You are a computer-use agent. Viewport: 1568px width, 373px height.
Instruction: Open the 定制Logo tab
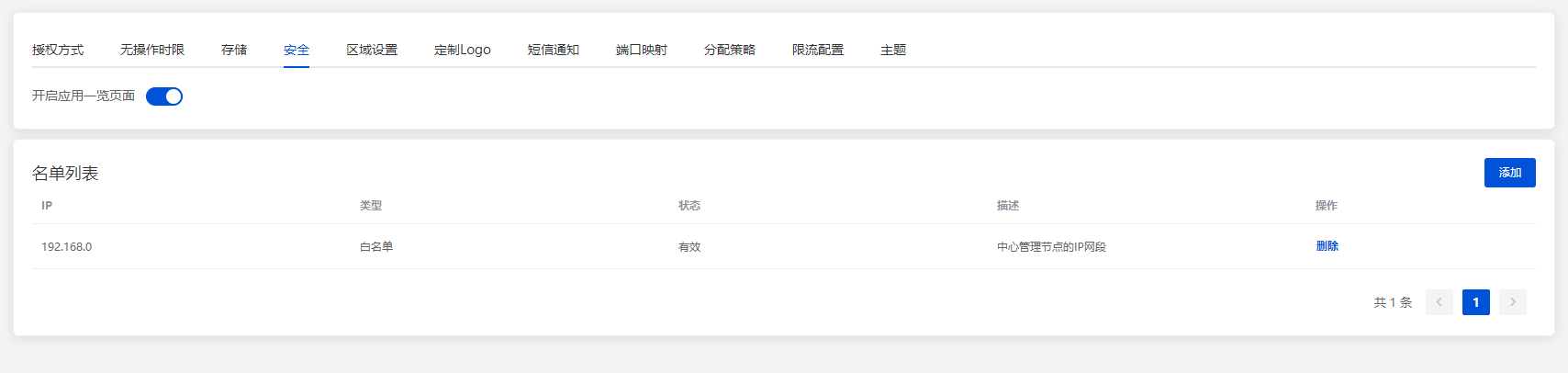tap(463, 50)
